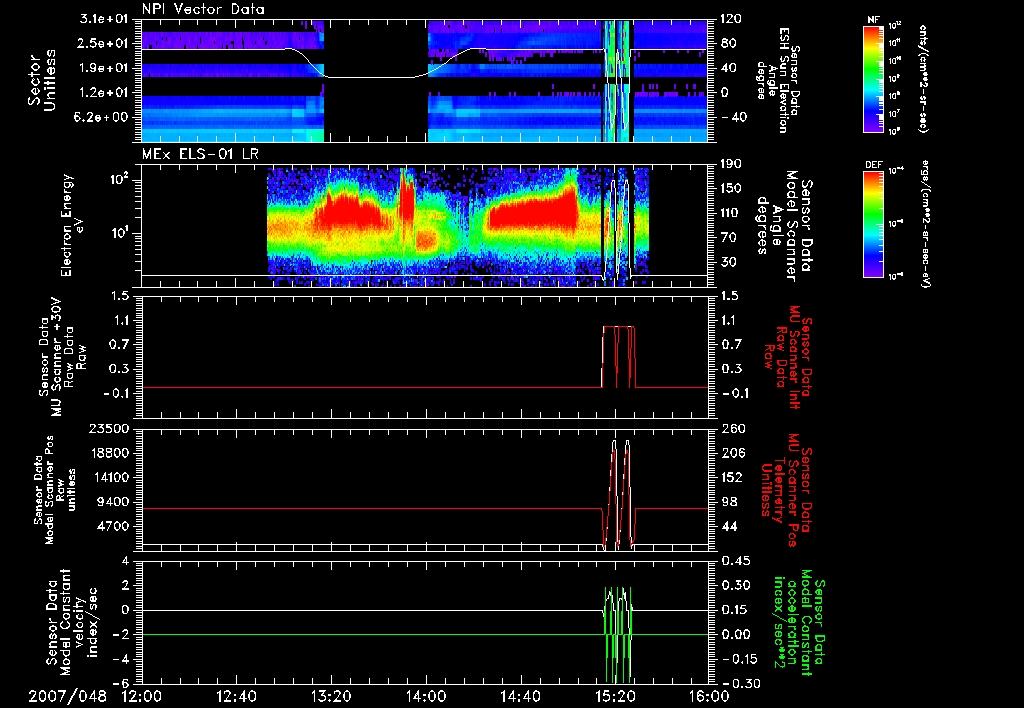Select the "Model Scanner Angle degrees" axis title

(784, 226)
